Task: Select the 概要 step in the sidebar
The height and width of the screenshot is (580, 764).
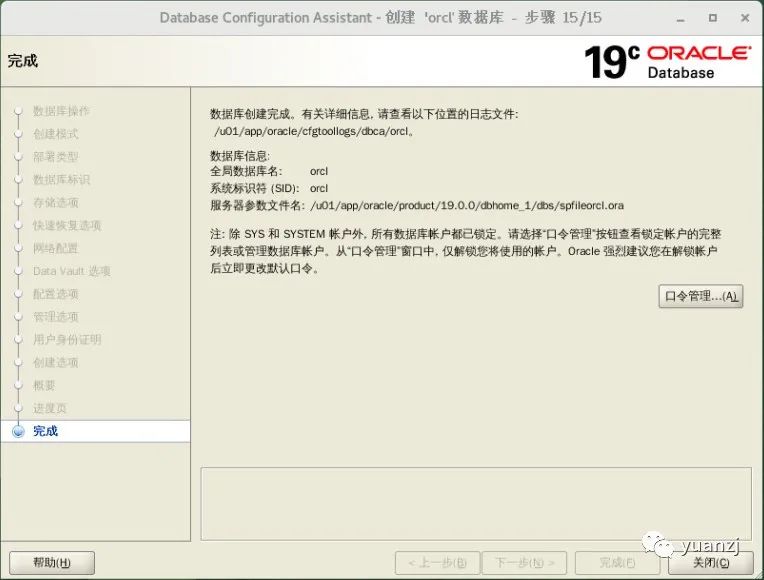Action: tap(44, 386)
